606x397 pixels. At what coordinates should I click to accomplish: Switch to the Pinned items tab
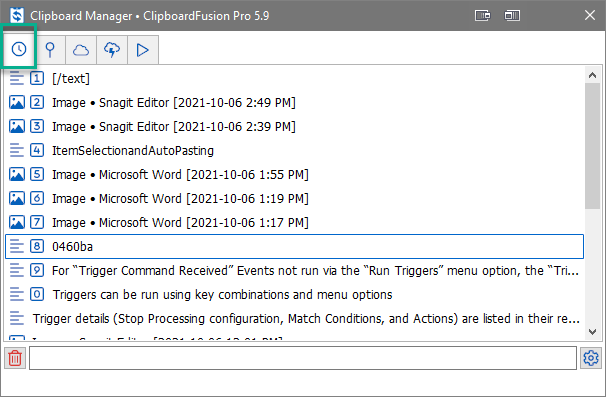pyautogui.click(x=50, y=50)
